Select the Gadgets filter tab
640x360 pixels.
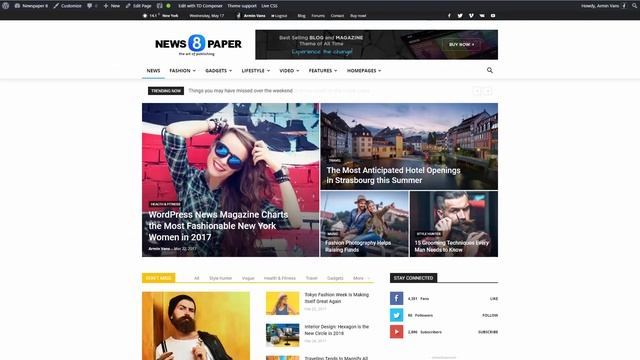click(x=335, y=278)
